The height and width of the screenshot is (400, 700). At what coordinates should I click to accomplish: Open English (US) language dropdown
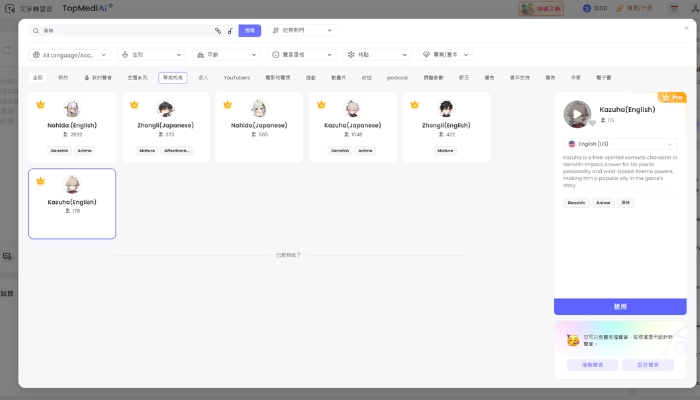[620, 144]
